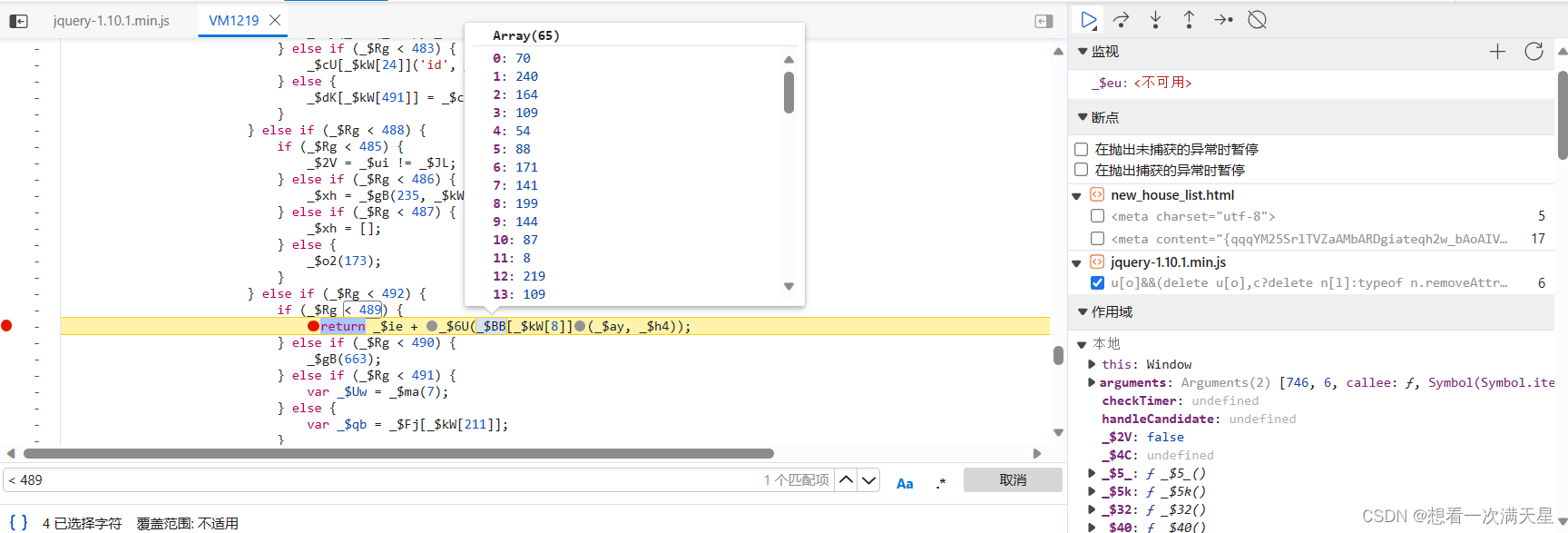The image size is (1568, 533).
Task: Close the VM1219 tab
Action: tap(275, 19)
